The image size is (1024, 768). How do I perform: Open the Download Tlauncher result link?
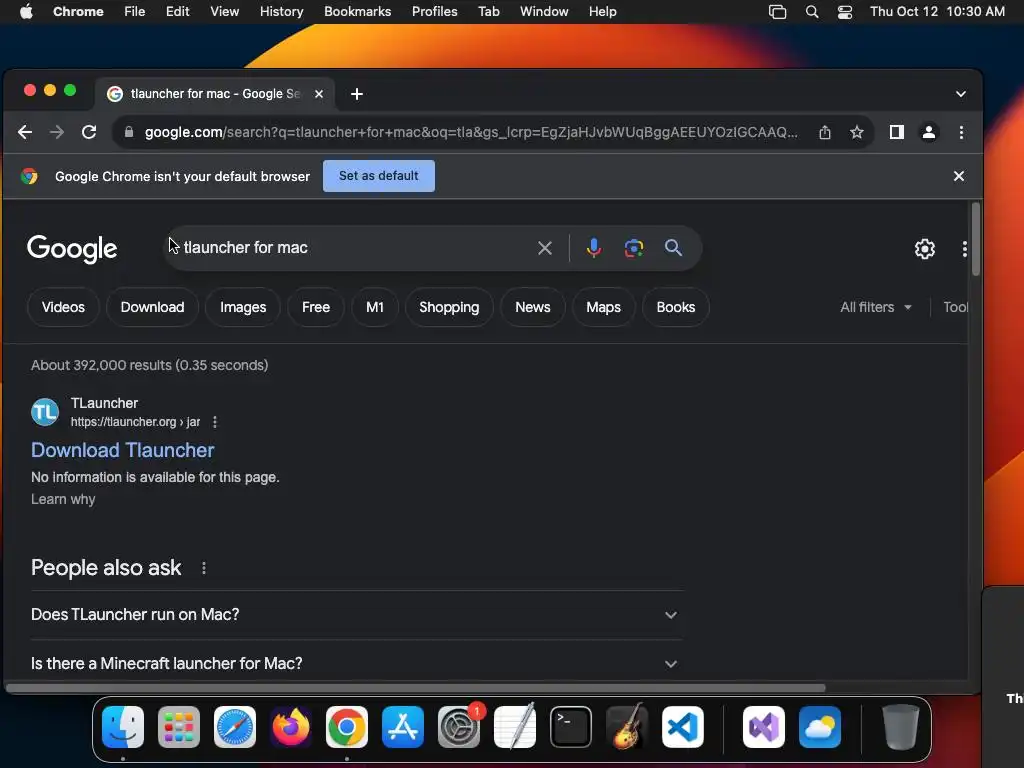click(x=123, y=451)
